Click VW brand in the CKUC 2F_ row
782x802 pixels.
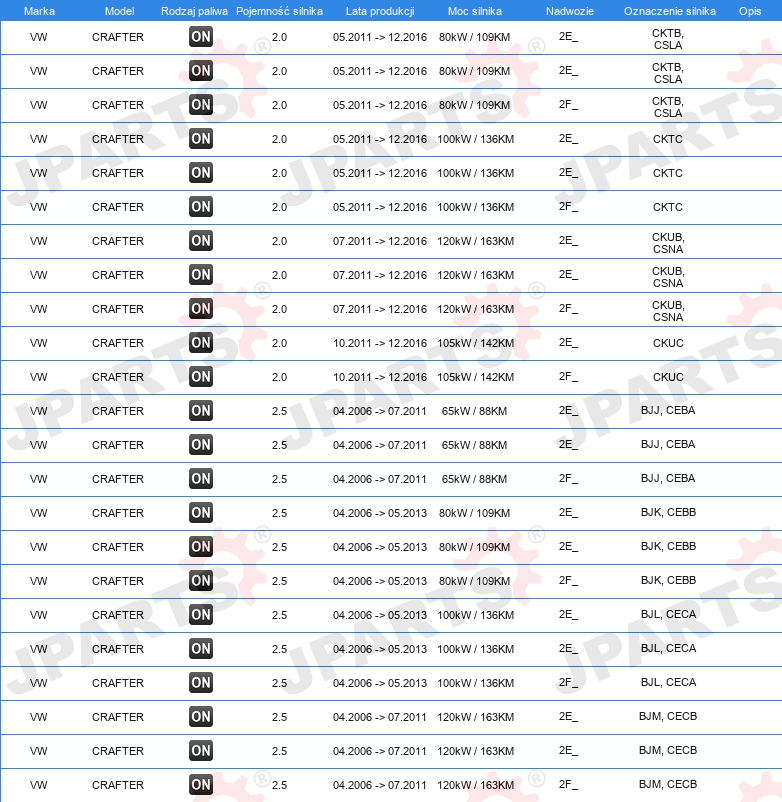point(38,377)
